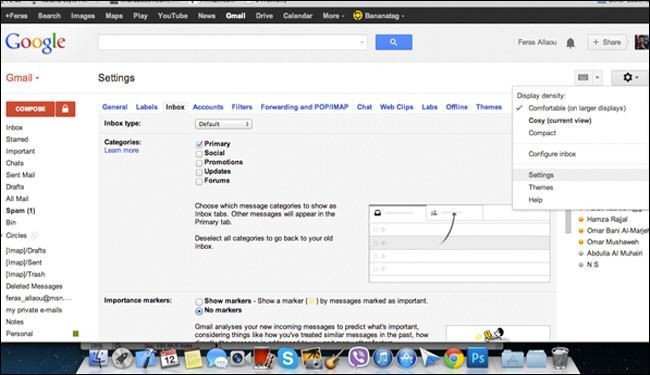The image size is (650, 375).
Task: Open Photoshop from the dock
Action: pyautogui.click(x=477, y=358)
